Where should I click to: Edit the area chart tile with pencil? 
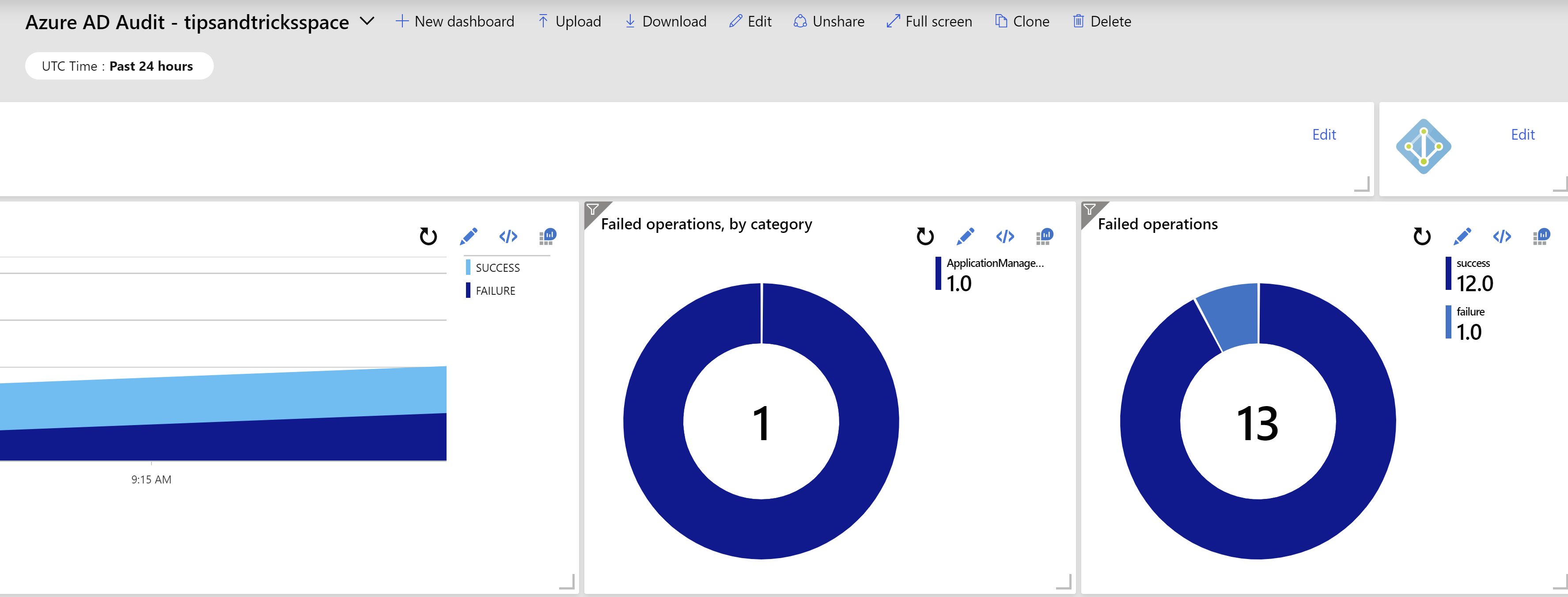[469, 236]
